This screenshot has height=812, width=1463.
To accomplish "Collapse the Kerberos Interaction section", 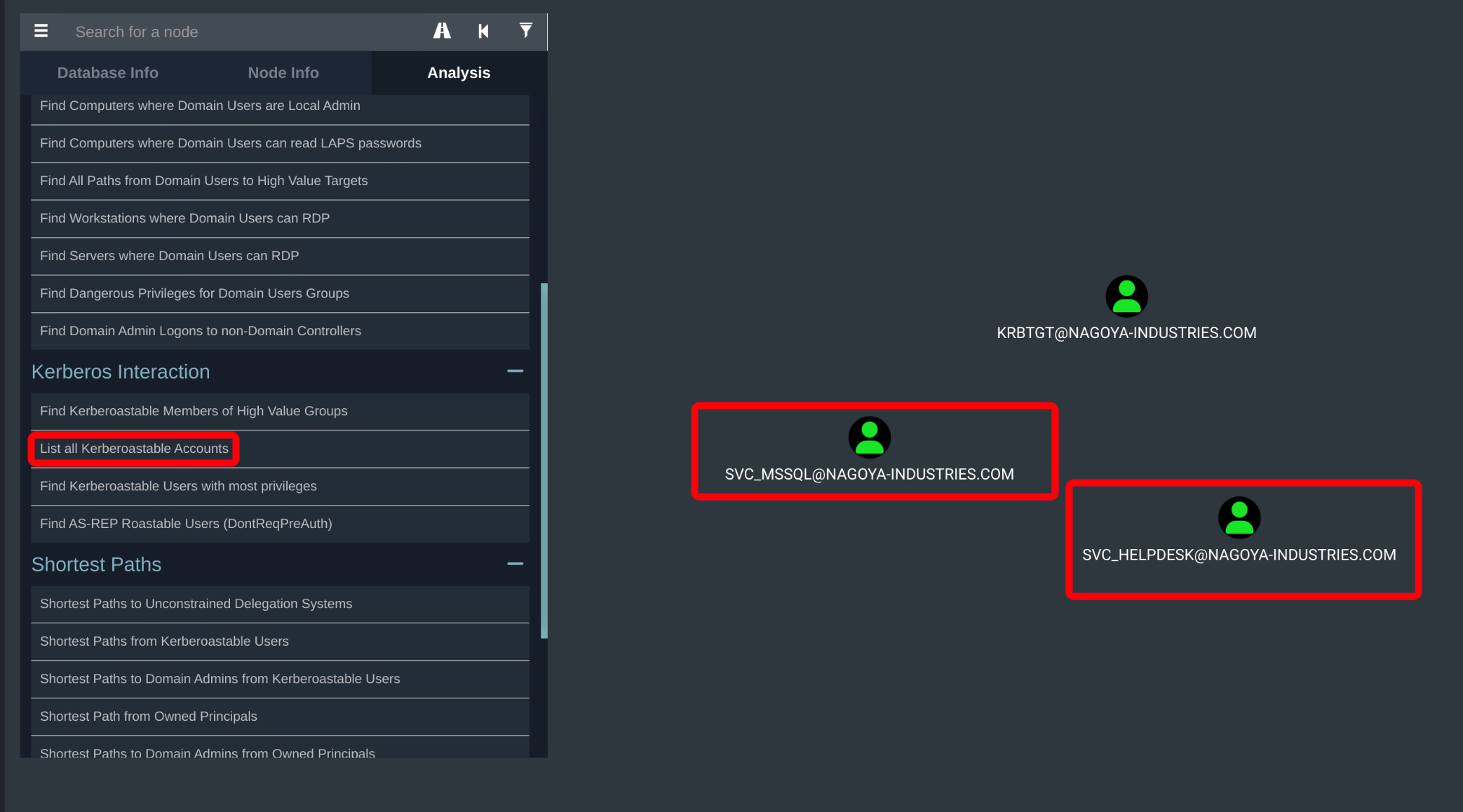I will 515,371.
